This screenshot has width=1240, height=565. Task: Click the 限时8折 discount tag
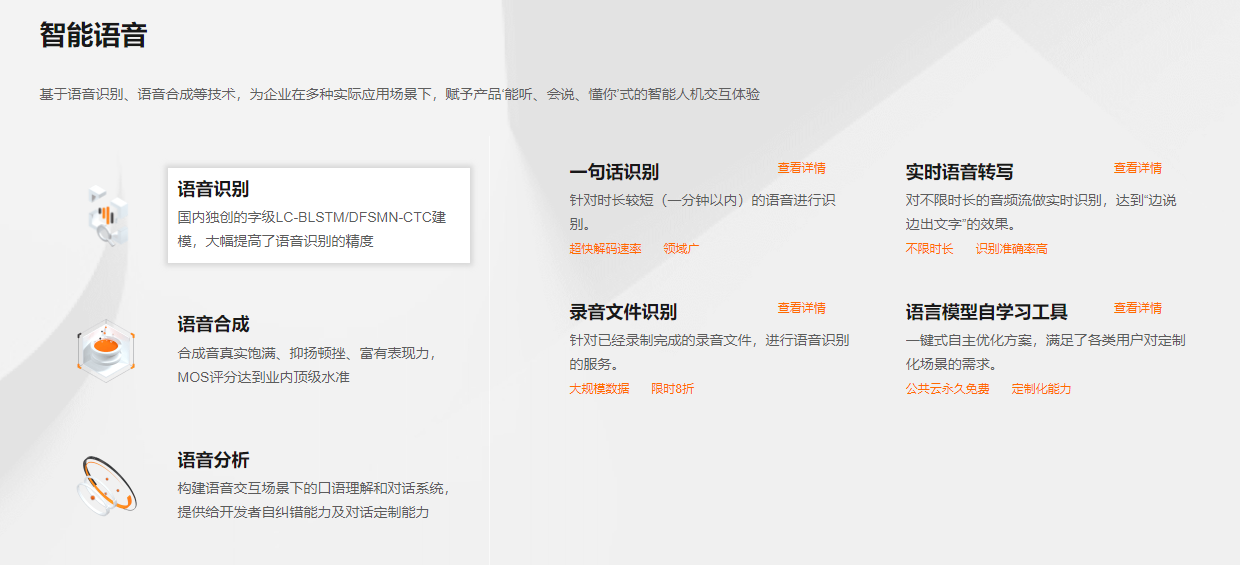(672, 388)
